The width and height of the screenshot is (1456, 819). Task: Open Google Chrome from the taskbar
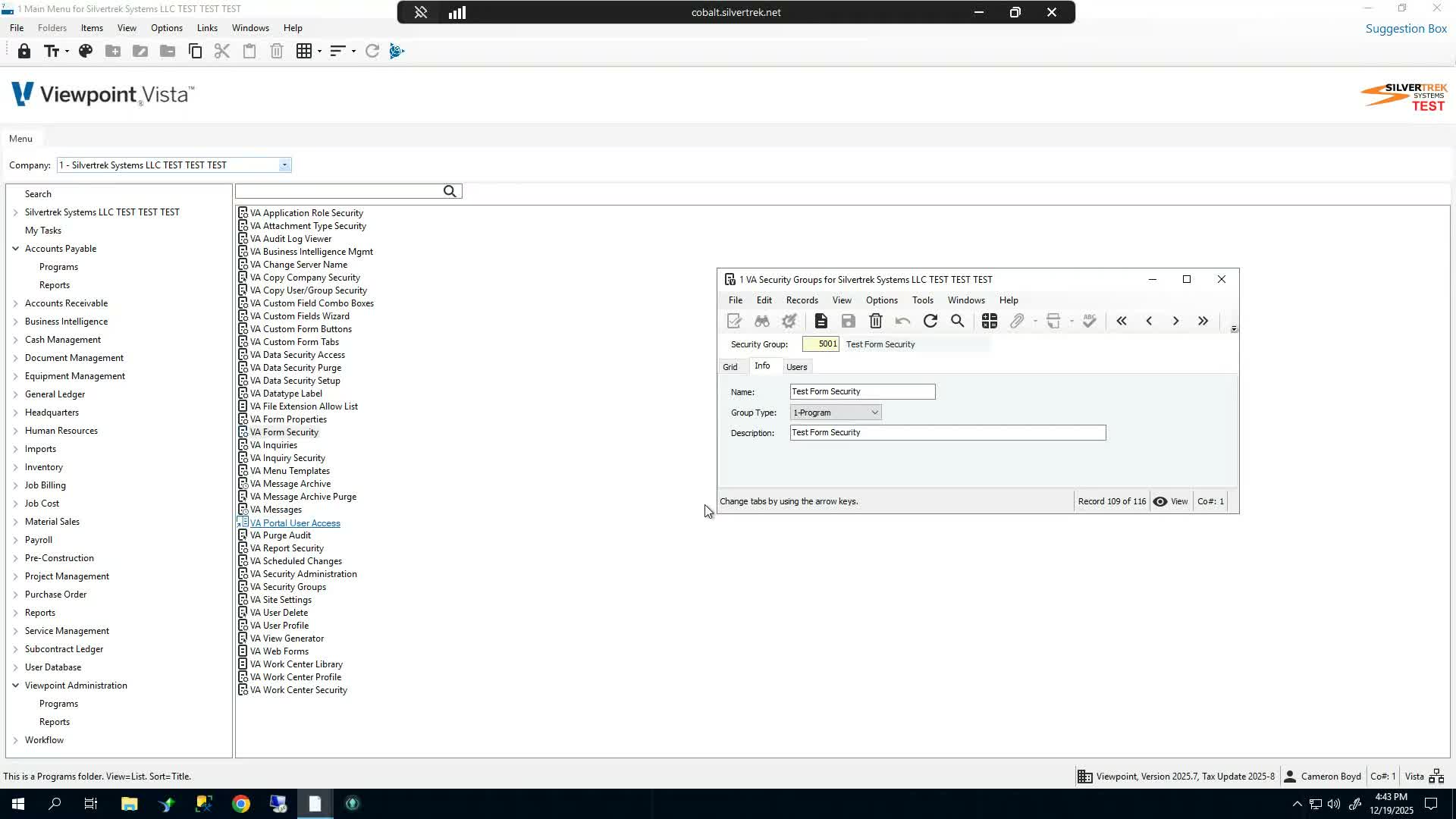pyautogui.click(x=241, y=804)
